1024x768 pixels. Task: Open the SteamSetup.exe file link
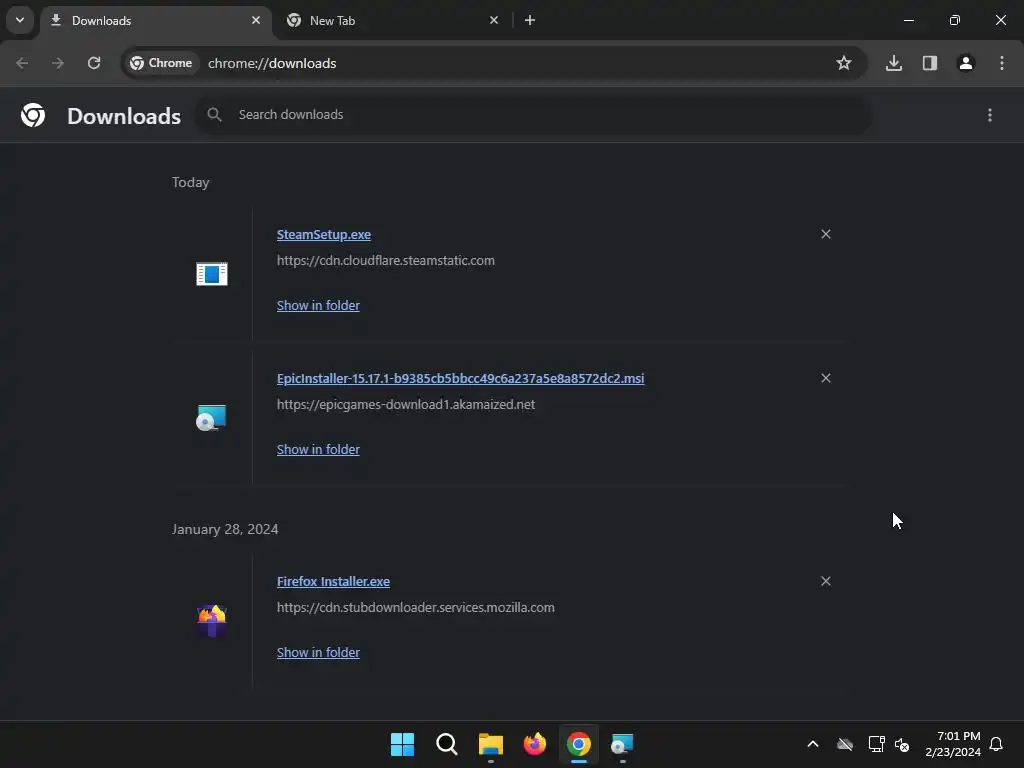coord(324,234)
